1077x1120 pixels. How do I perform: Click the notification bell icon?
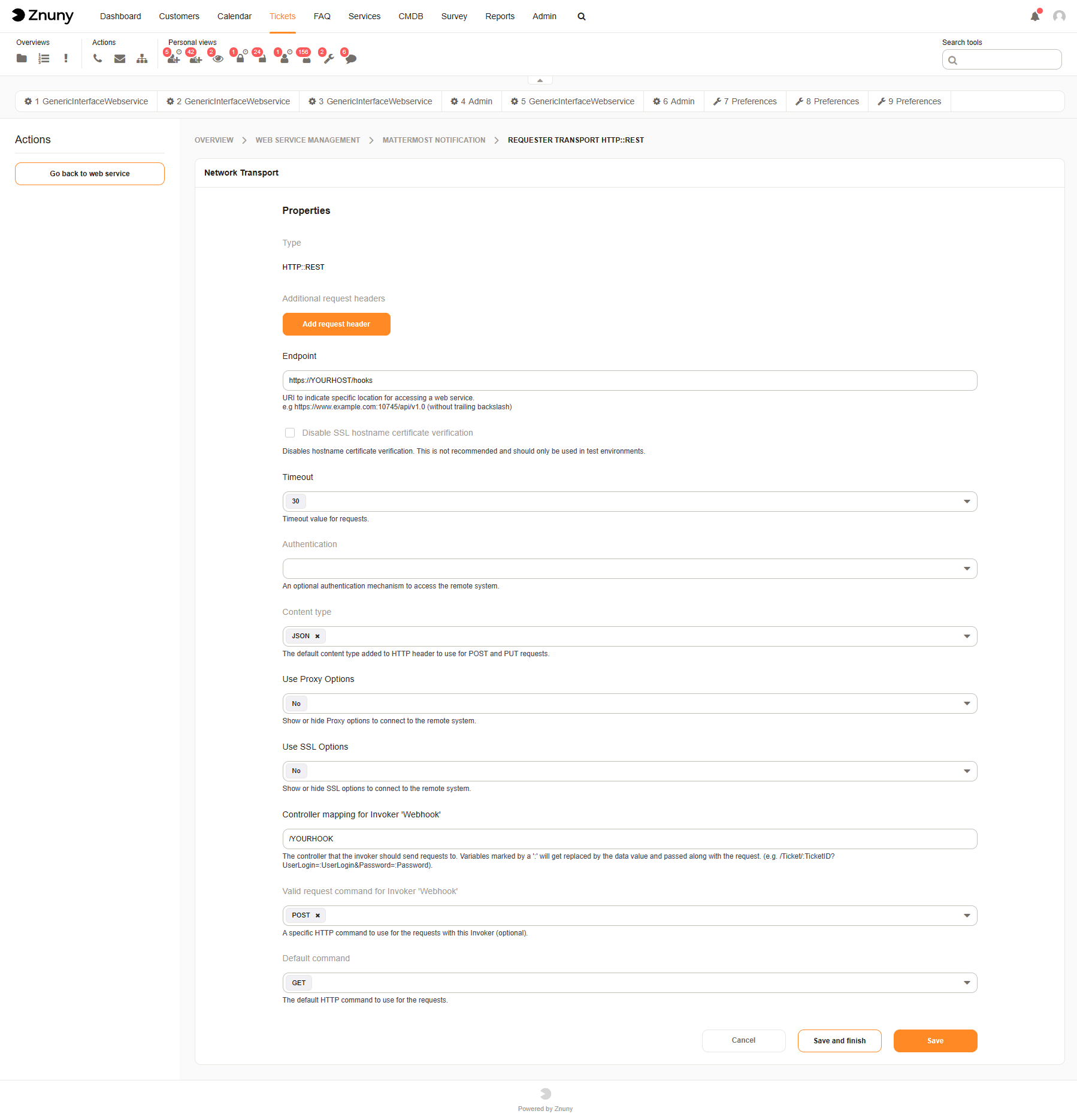[x=1034, y=16]
